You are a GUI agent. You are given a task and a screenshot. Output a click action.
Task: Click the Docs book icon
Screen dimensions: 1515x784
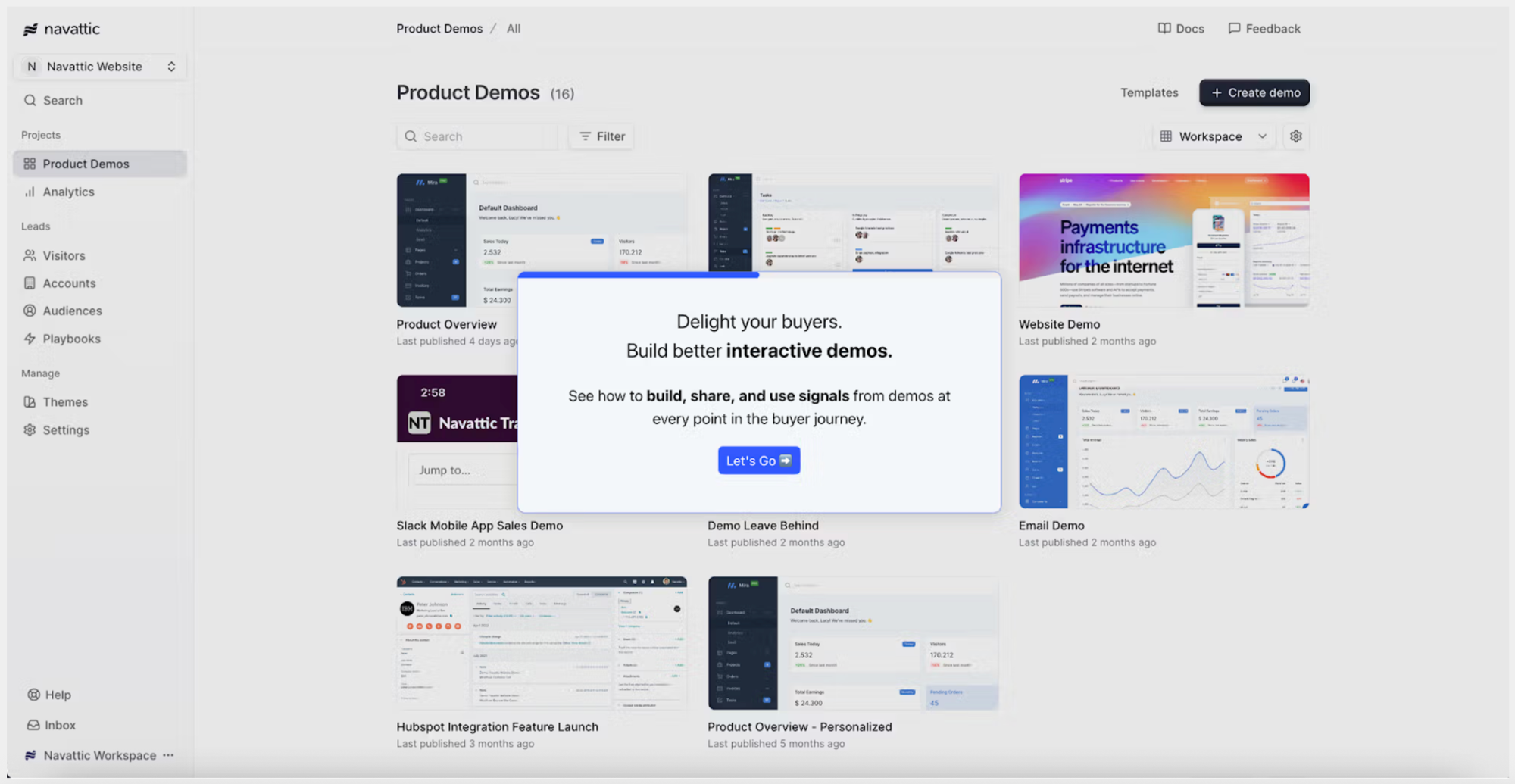(x=1164, y=28)
